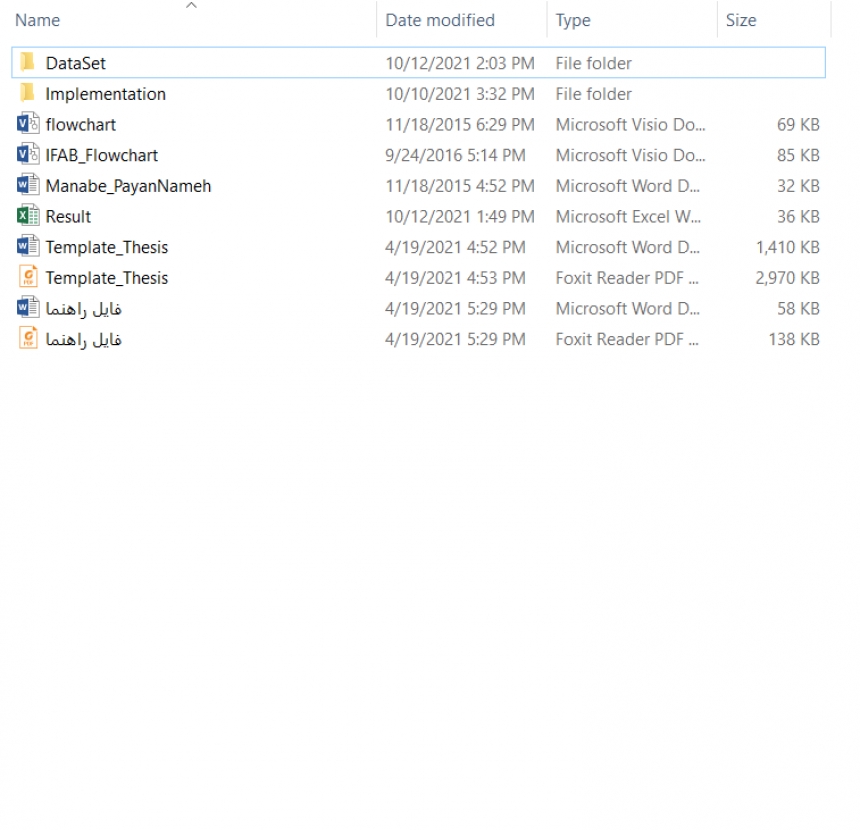Select Template_Thesis dated 4/19/2021 4:52 PM
Image resolution: width=860 pixels, height=830 pixels.
pyautogui.click(x=106, y=247)
